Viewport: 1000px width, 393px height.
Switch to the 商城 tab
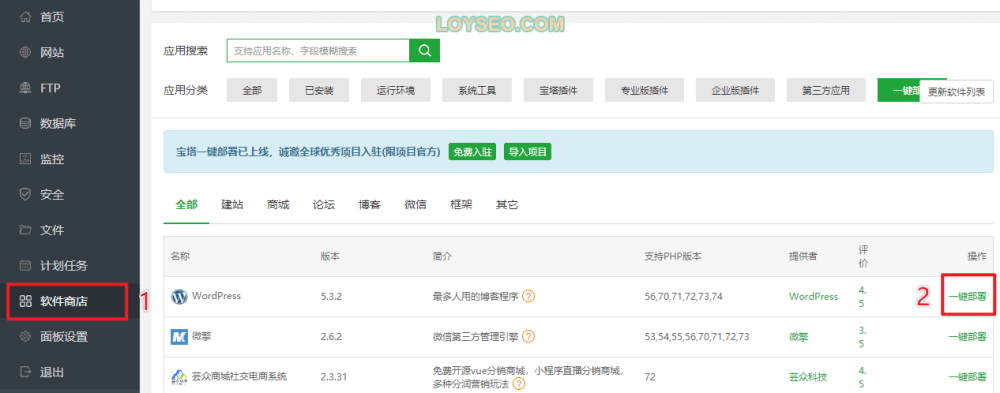(x=278, y=205)
